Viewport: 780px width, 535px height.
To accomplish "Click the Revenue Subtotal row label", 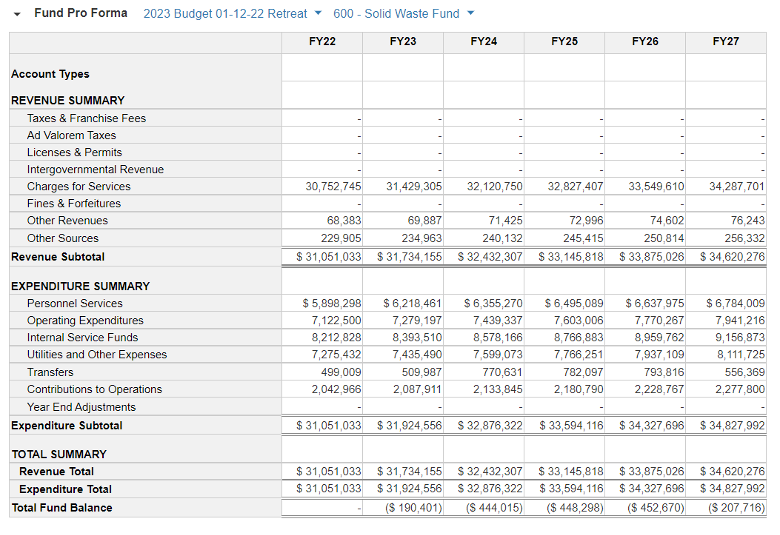I will point(57,257).
